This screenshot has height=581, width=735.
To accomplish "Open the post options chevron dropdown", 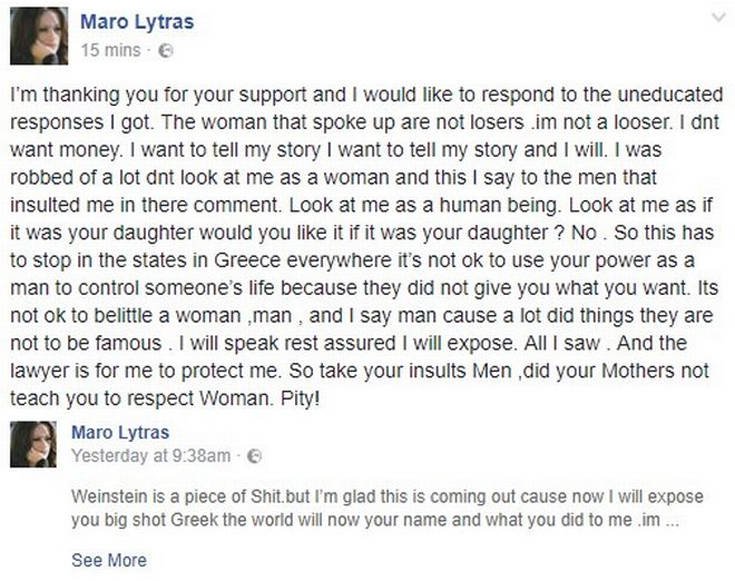I will pyautogui.click(x=716, y=19).
